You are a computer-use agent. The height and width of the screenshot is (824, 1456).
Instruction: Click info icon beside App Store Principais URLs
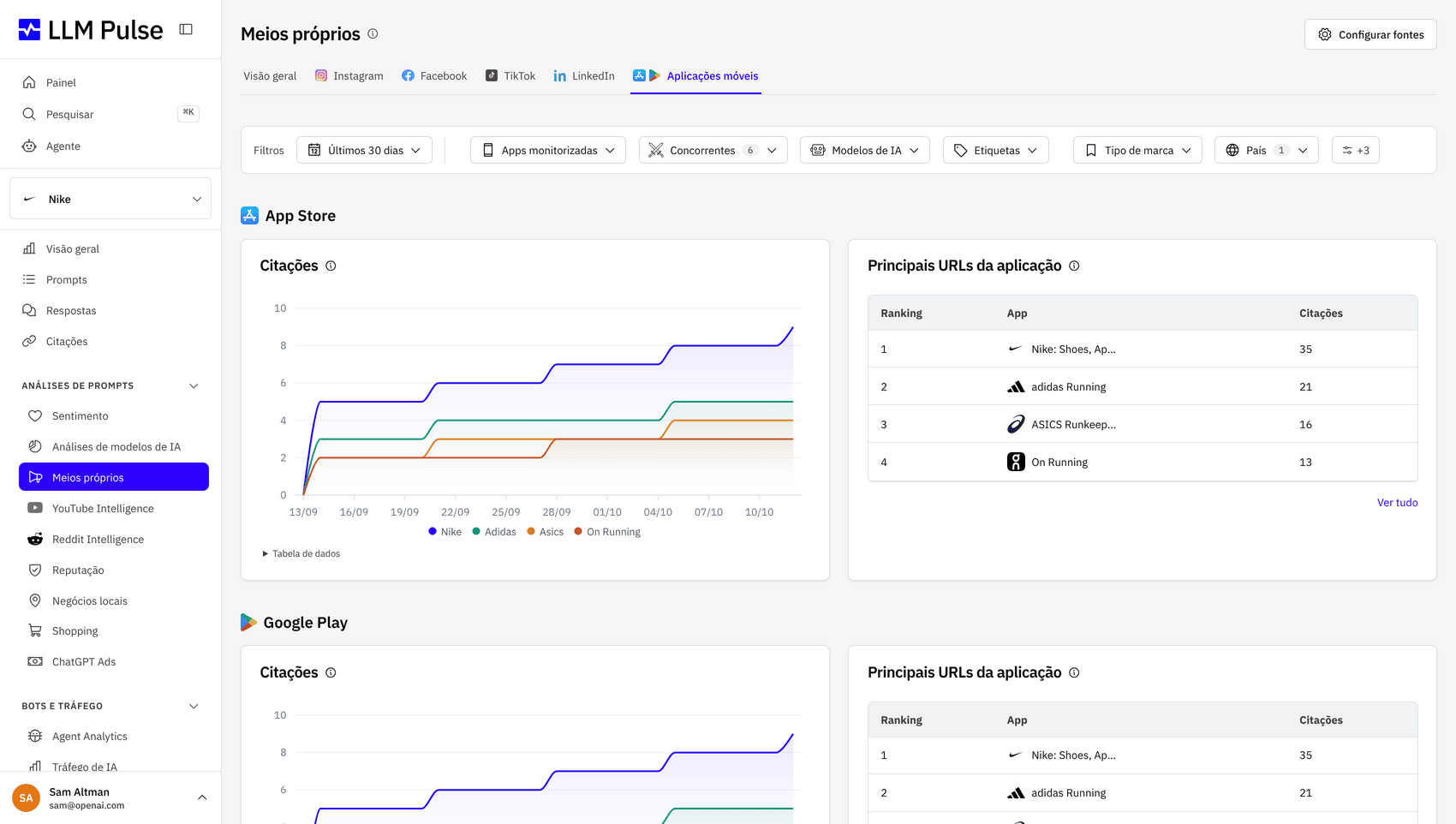[1074, 266]
